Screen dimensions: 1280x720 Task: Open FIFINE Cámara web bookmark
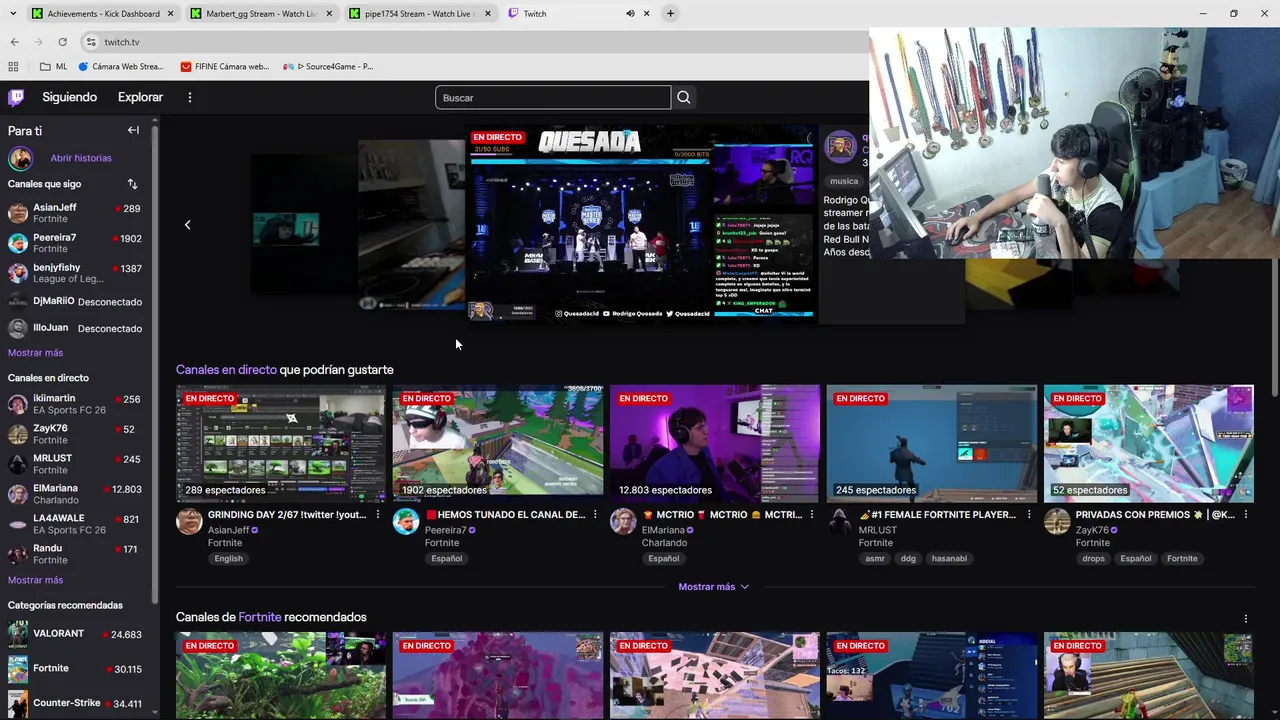(225, 67)
